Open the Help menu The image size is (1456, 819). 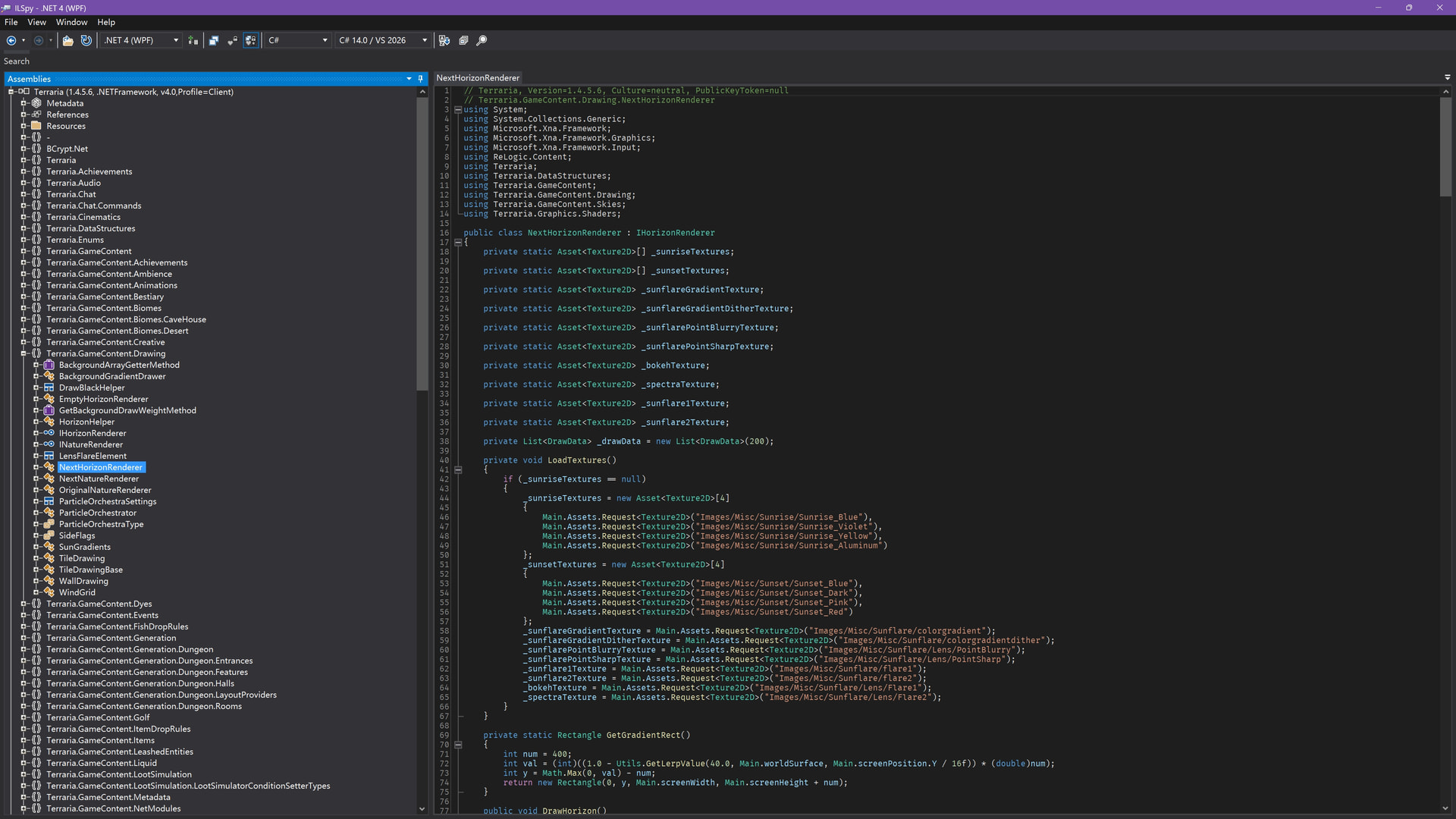point(106,22)
